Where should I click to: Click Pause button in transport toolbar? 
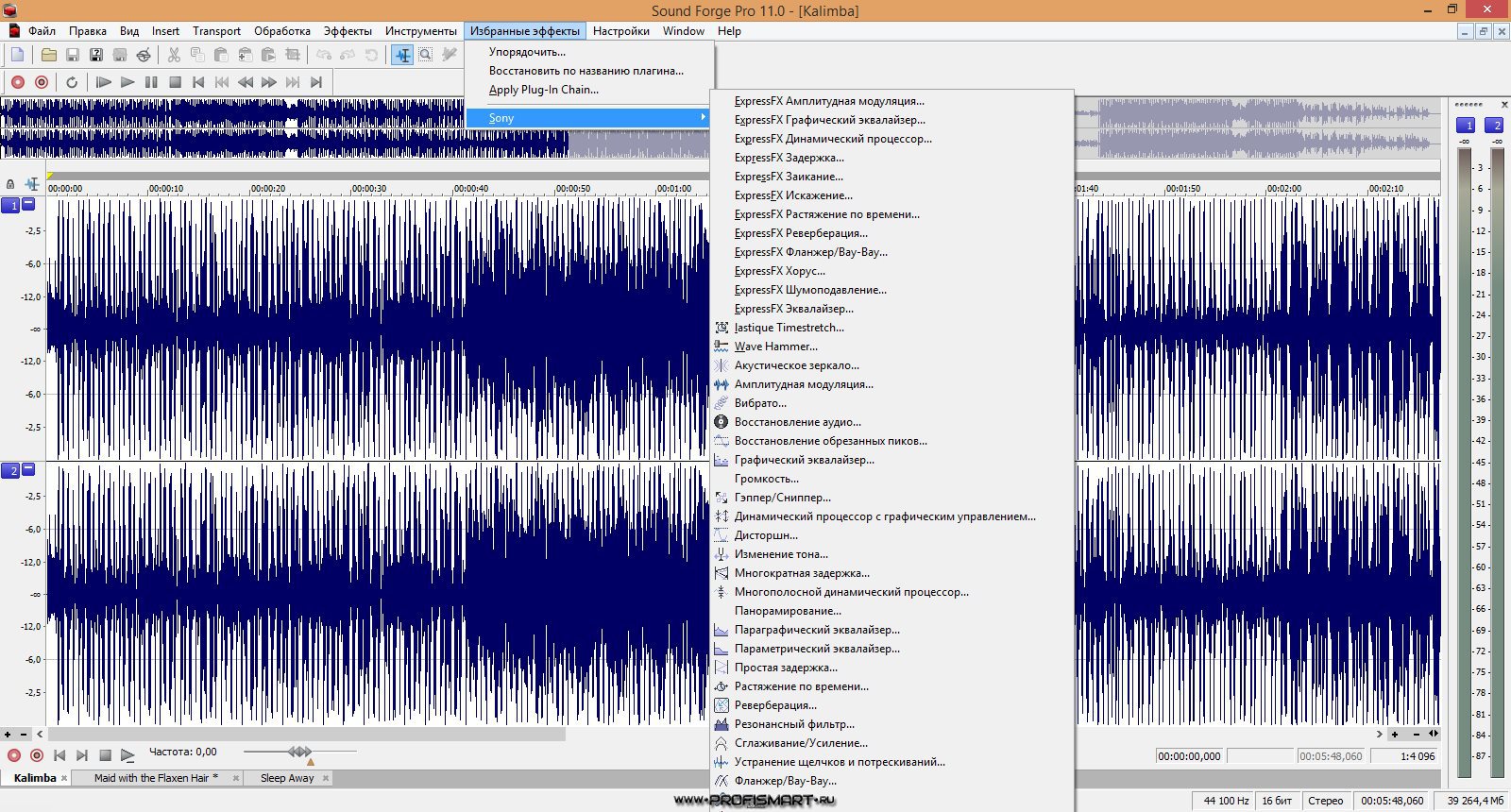151,82
